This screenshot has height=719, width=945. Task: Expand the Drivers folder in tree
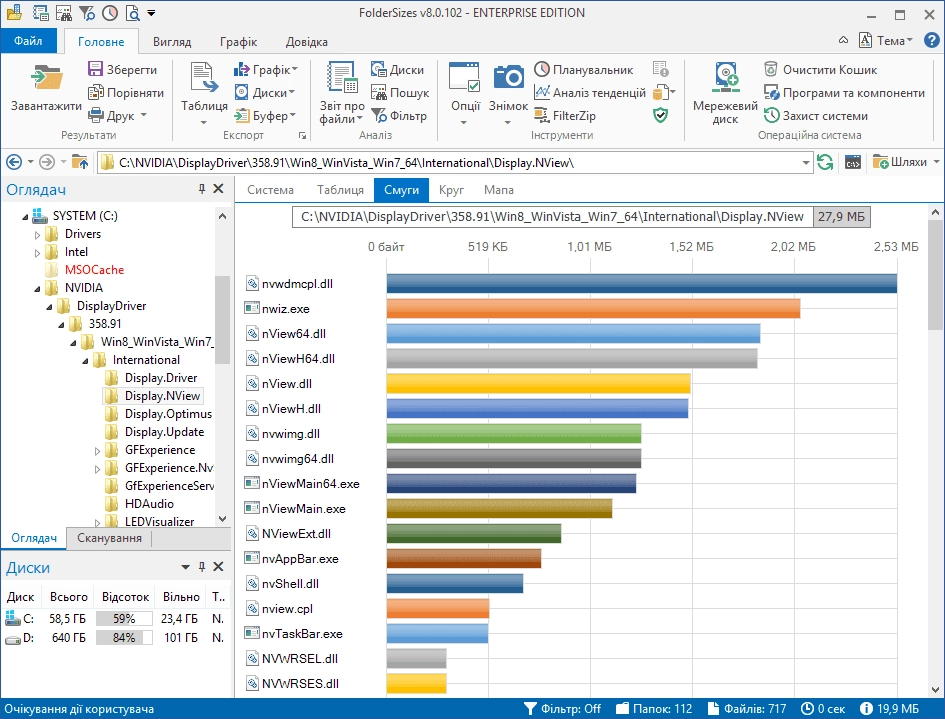click(37, 235)
